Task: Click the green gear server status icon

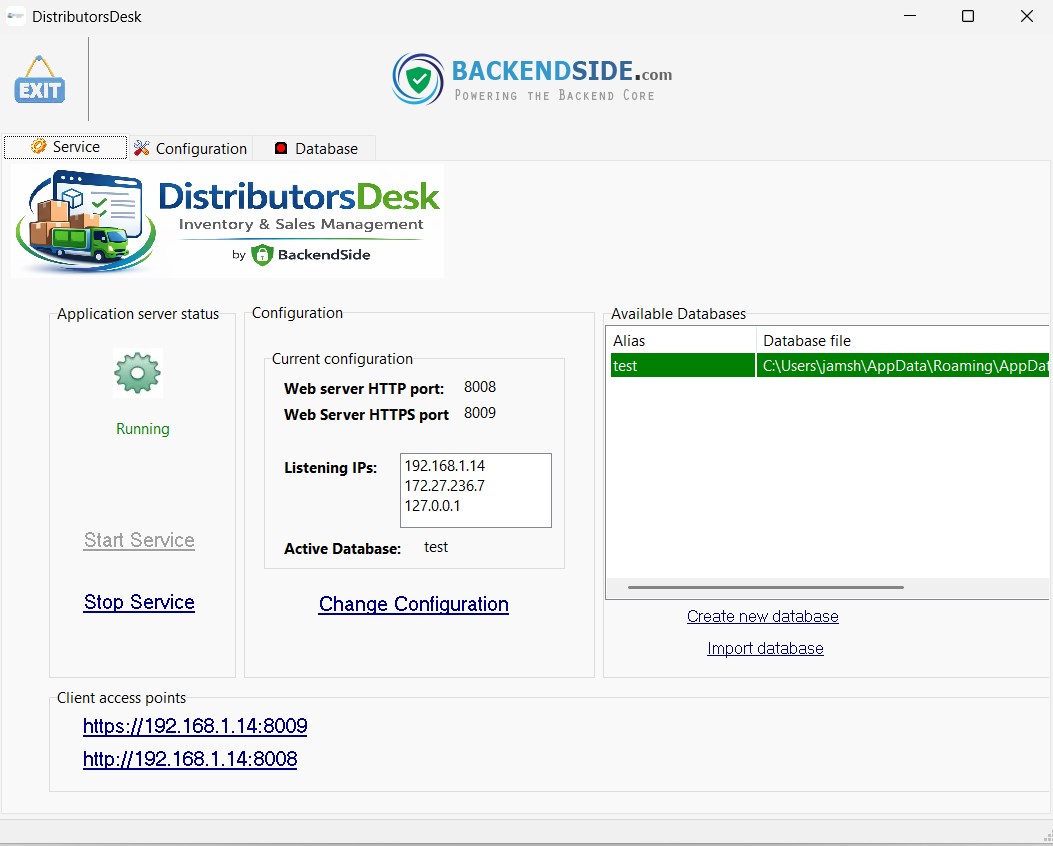Action: [138, 373]
